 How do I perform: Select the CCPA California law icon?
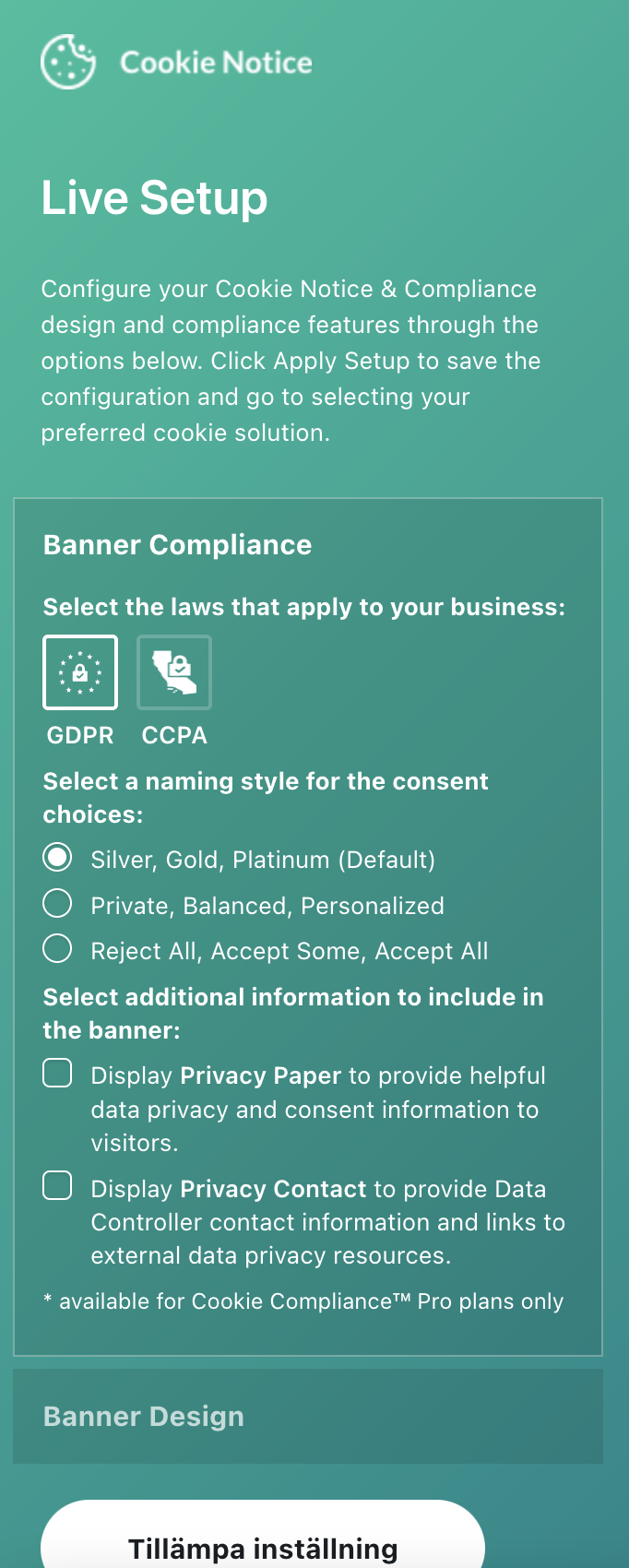pyautogui.click(x=174, y=672)
